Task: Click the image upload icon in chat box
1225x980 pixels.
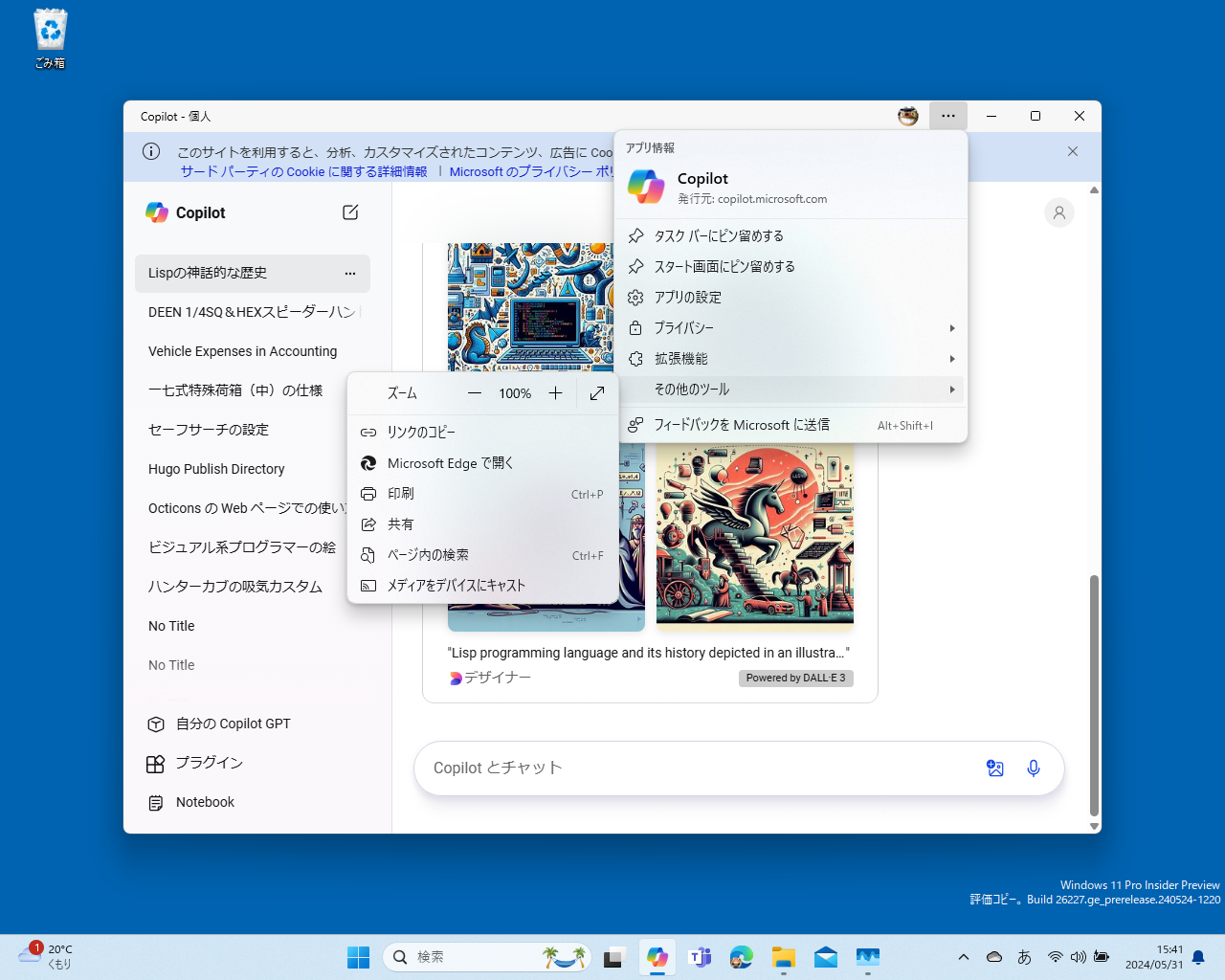Action: coord(995,768)
